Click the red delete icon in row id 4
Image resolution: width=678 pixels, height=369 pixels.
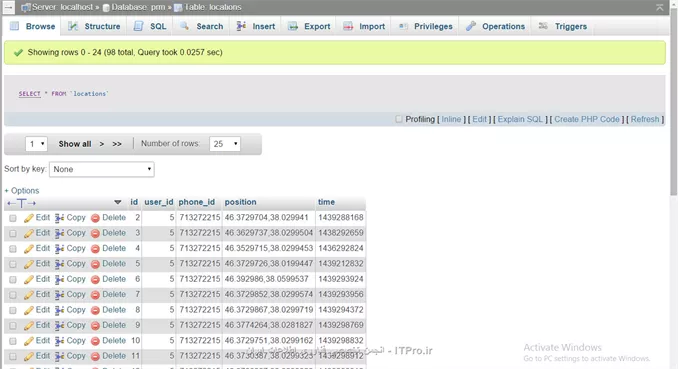[x=95, y=249]
